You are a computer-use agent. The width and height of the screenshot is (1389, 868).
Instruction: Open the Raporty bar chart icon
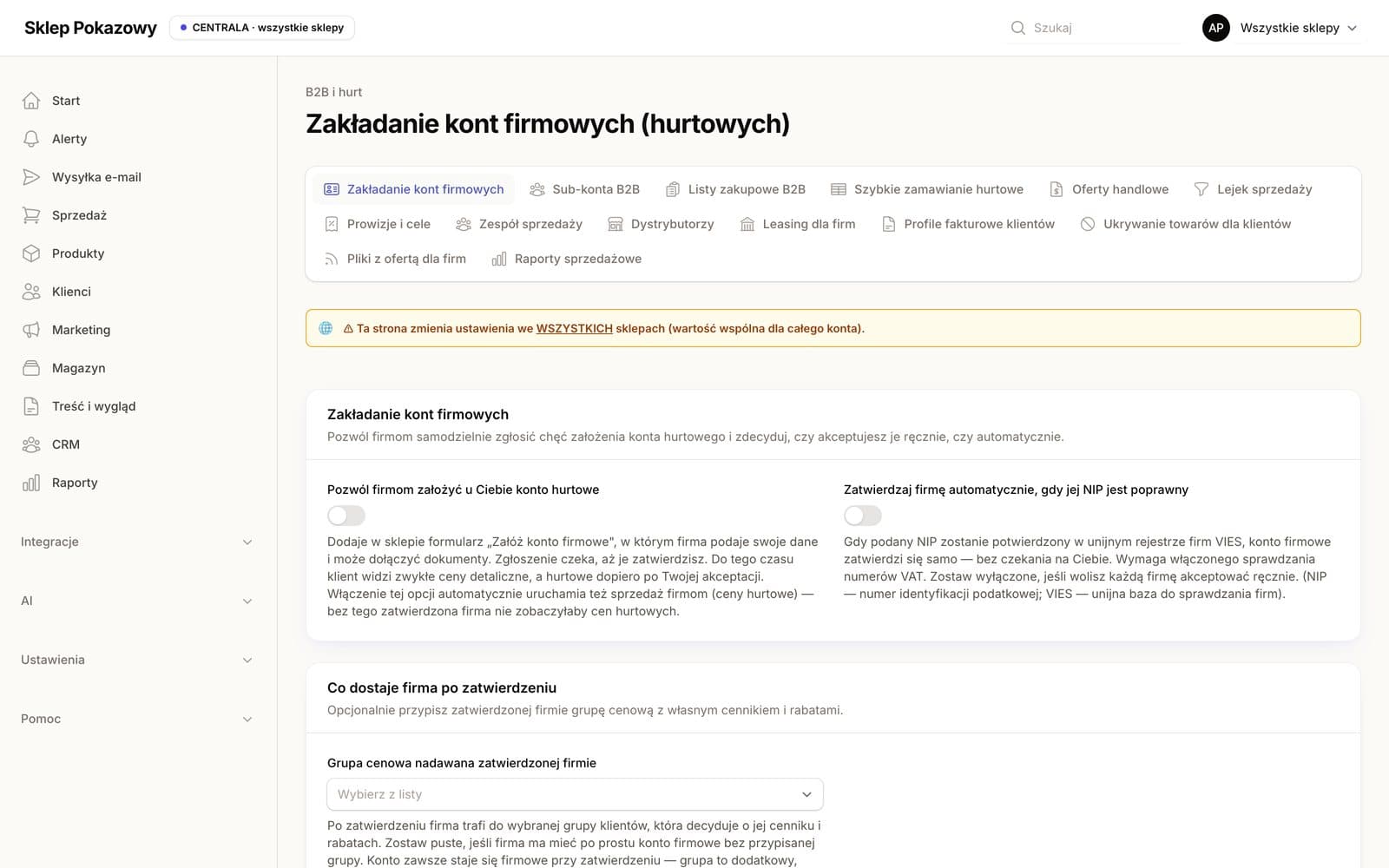click(31, 483)
